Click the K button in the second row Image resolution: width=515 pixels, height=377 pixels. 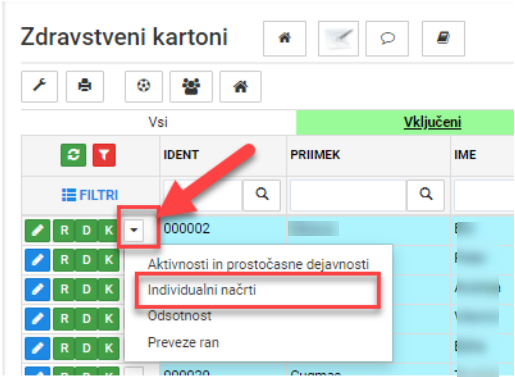coord(109,260)
